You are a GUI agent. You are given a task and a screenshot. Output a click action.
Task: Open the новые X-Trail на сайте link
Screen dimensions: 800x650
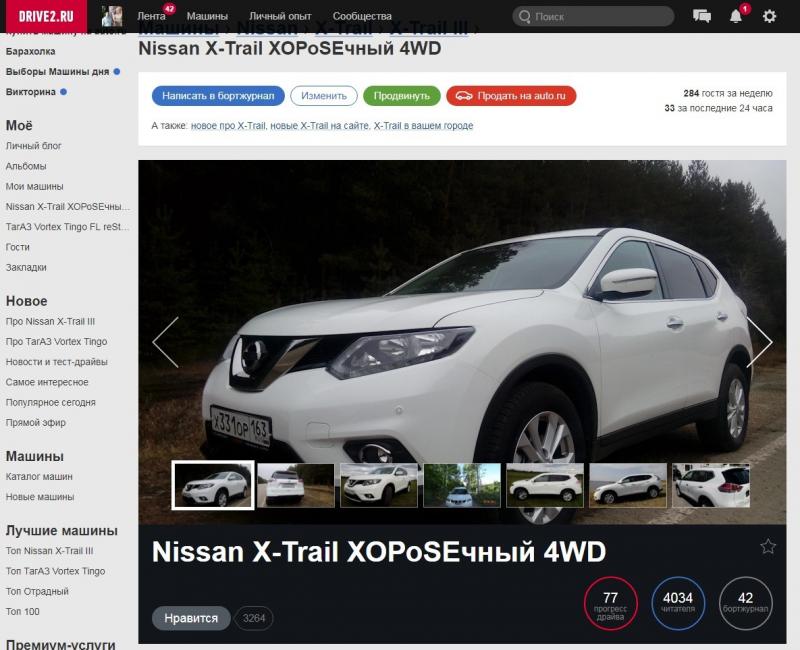click(319, 126)
